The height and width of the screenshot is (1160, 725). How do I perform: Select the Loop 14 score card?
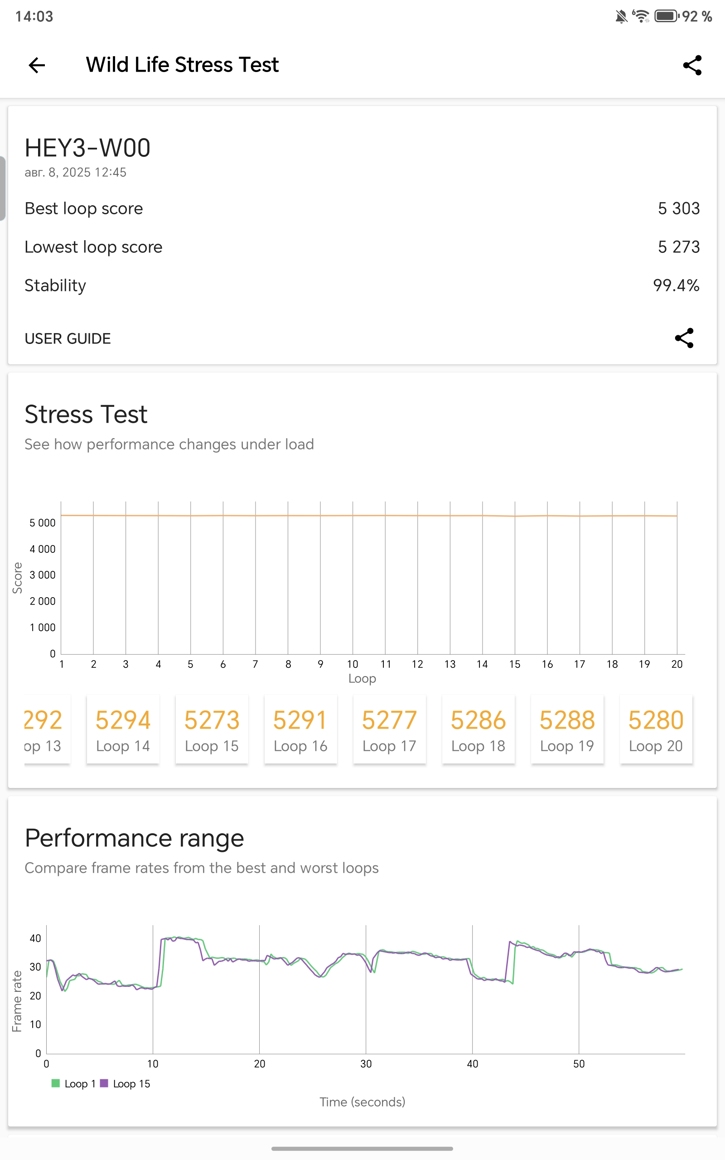coord(123,730)
